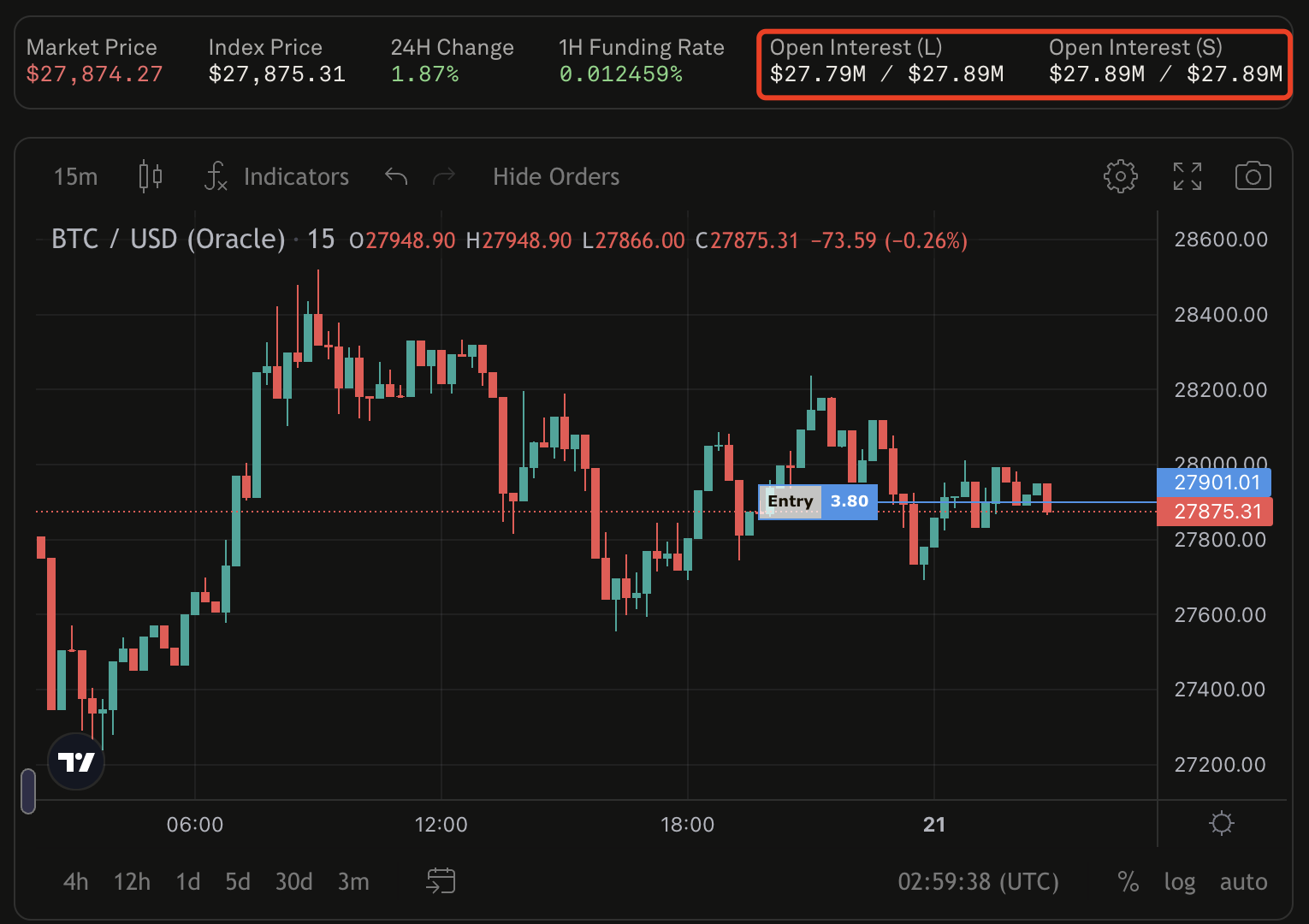Open the candlestick chart style selector

coord(151,176)
